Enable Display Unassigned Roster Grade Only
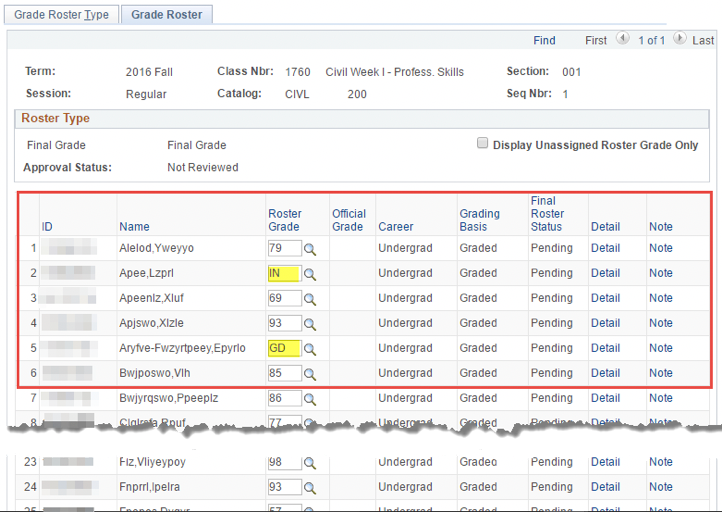722x512 pixels. [x=484, y=144]
